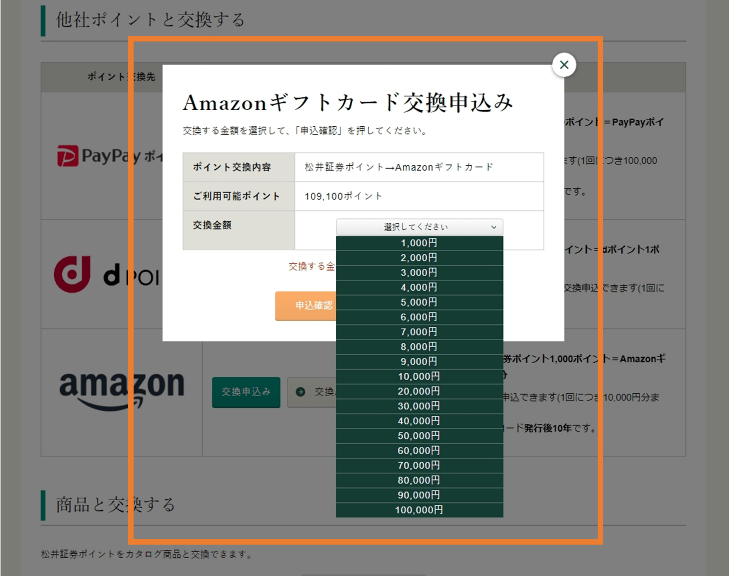Click the 109,100ポイント available points value
Screen dimensions: 729x578
(x=343, y=196)
